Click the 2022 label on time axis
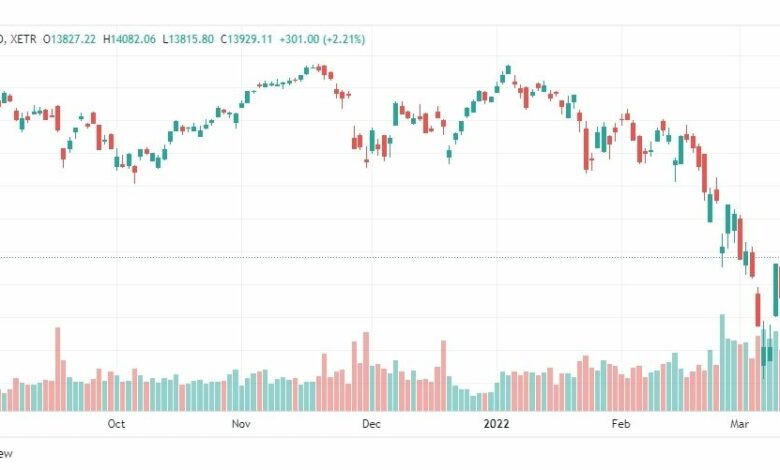The height and width of the screenshot is (470, 780). click(x=496, y=424)
